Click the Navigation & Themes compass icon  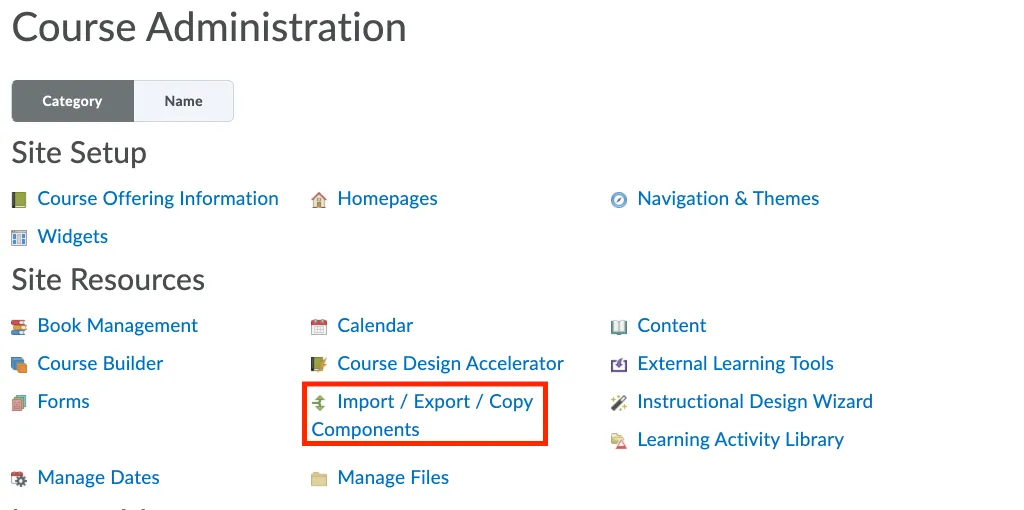coord(618,200)
